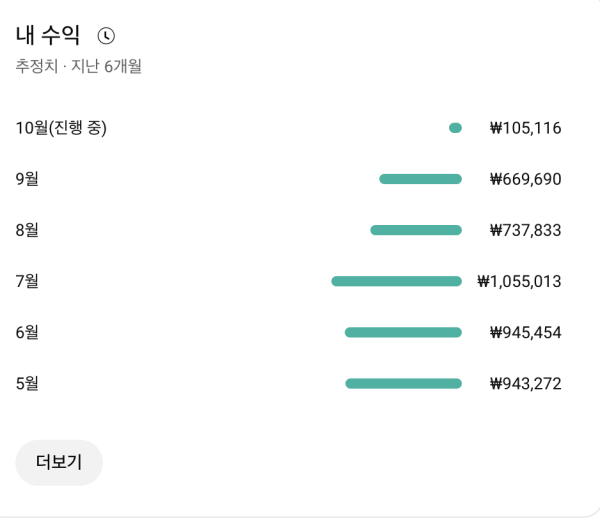This screenshot has width=600, height=528.
Task: Click the green bar for 6월
Action: (x=403, y=332)
